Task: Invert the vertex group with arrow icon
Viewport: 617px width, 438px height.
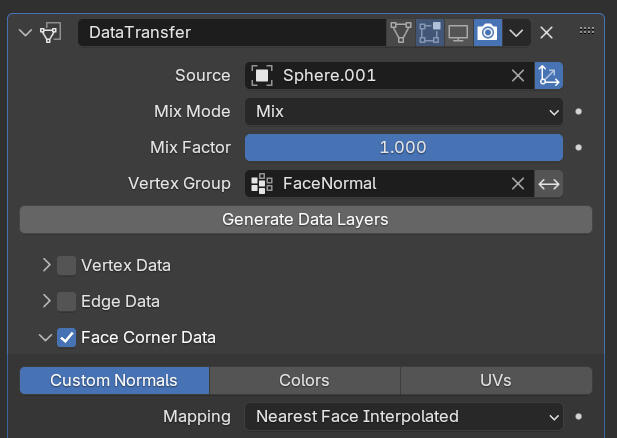Action: tap(549, 183)
